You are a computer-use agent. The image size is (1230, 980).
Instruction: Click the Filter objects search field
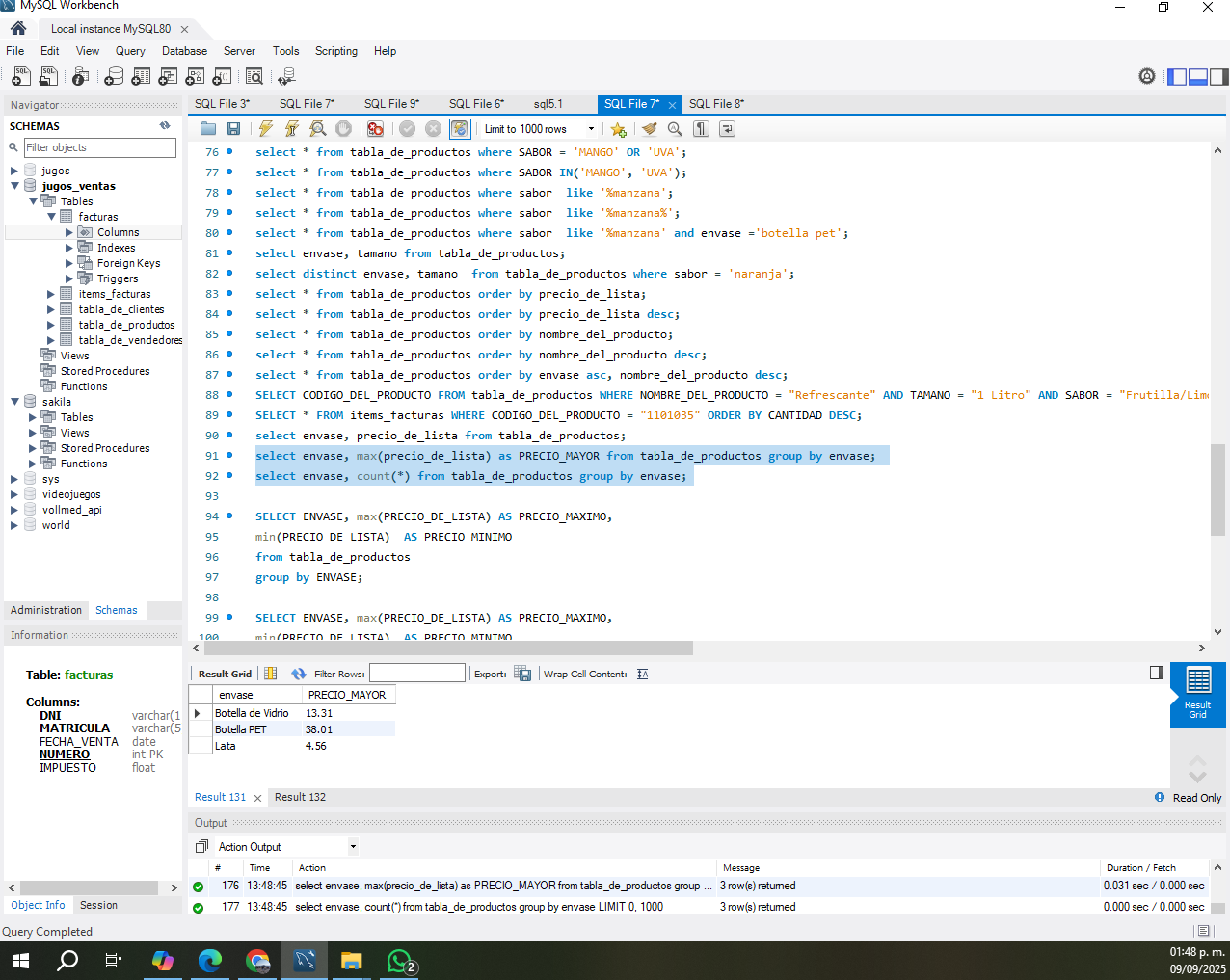coord(99,147)
